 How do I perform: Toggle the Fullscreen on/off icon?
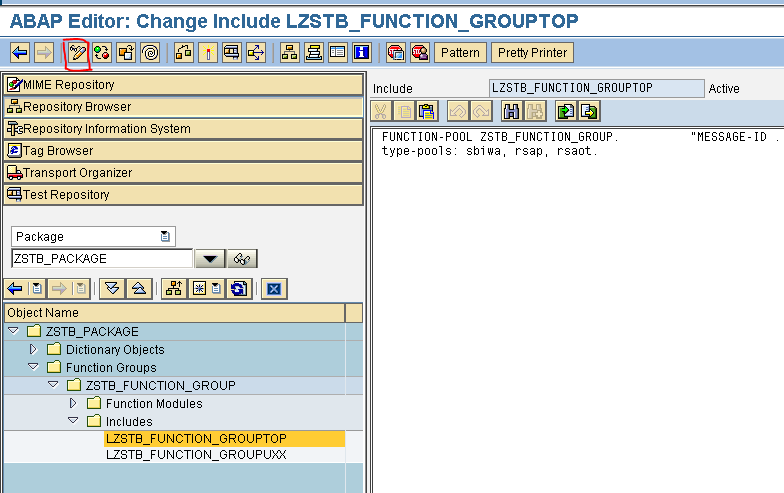tap(338, 52)
